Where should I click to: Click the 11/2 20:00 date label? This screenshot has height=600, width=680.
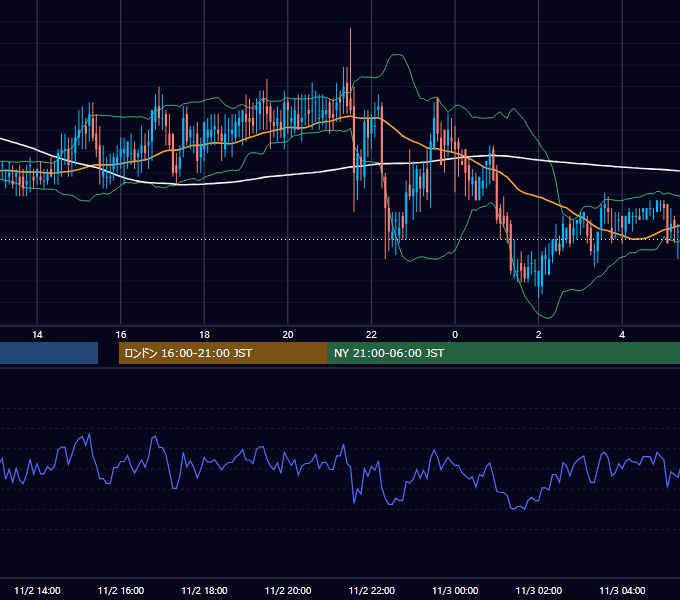click(x=288, y=590)
